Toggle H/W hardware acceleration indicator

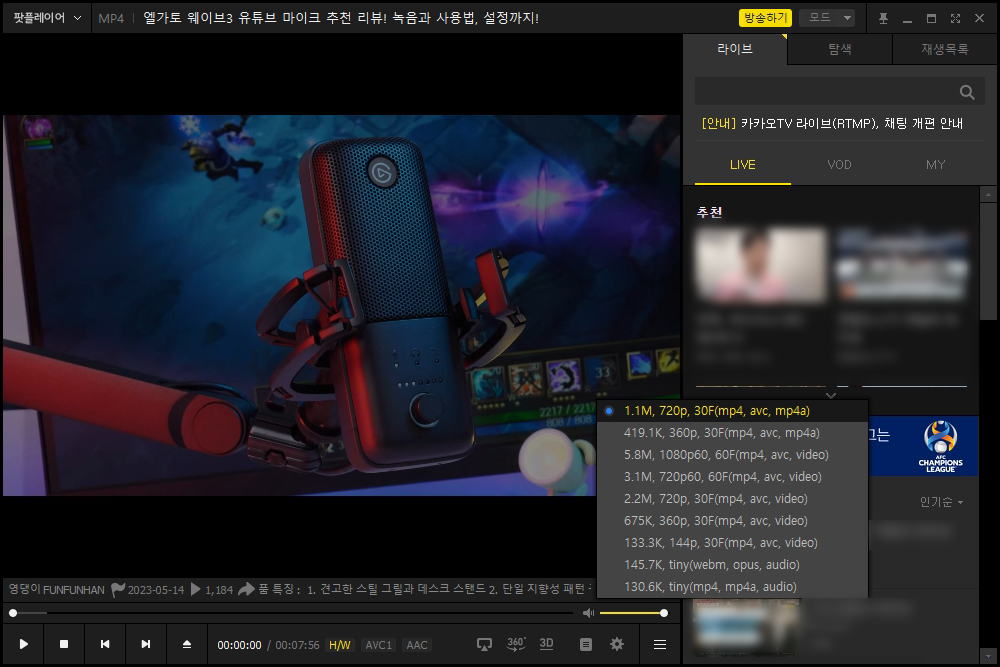pos(339,645)
